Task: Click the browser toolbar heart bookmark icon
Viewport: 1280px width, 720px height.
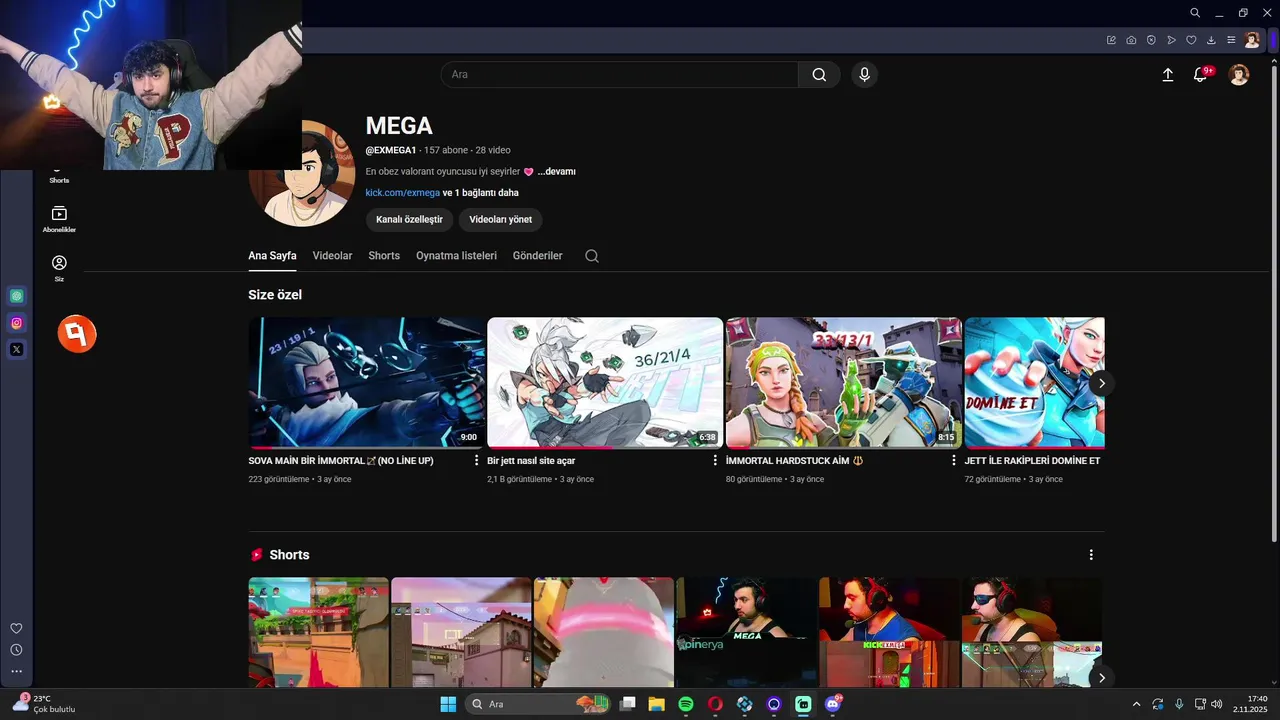Action: point(1191,40)
